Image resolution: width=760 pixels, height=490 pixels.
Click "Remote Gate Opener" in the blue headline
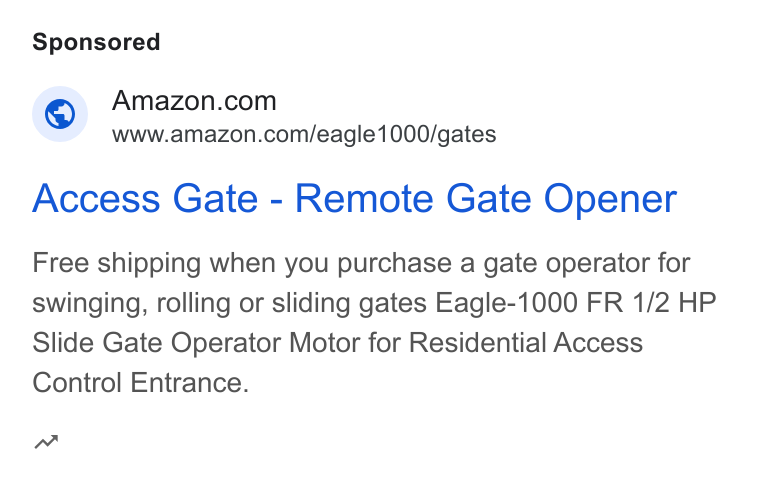click(486, 199)
